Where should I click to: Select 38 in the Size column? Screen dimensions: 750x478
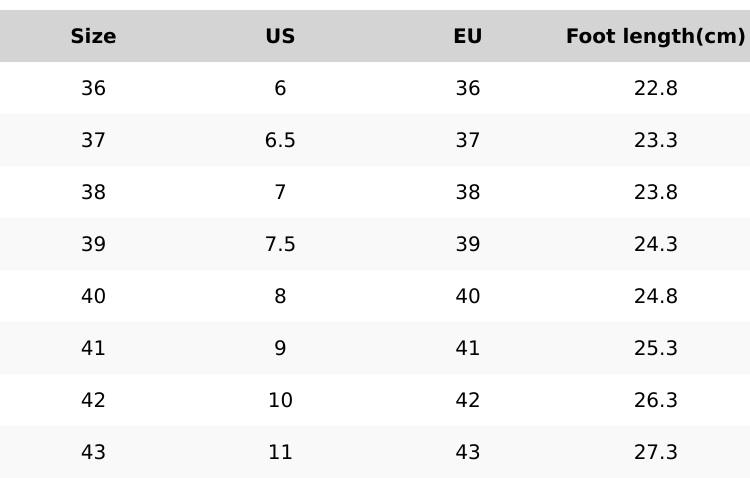(93, 193)
